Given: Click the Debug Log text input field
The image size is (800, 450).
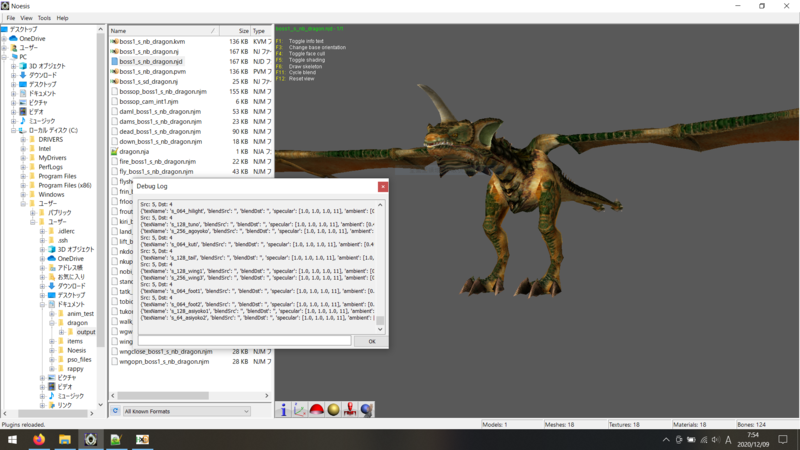Looking at the screenshot, I should tap(244, 341).
